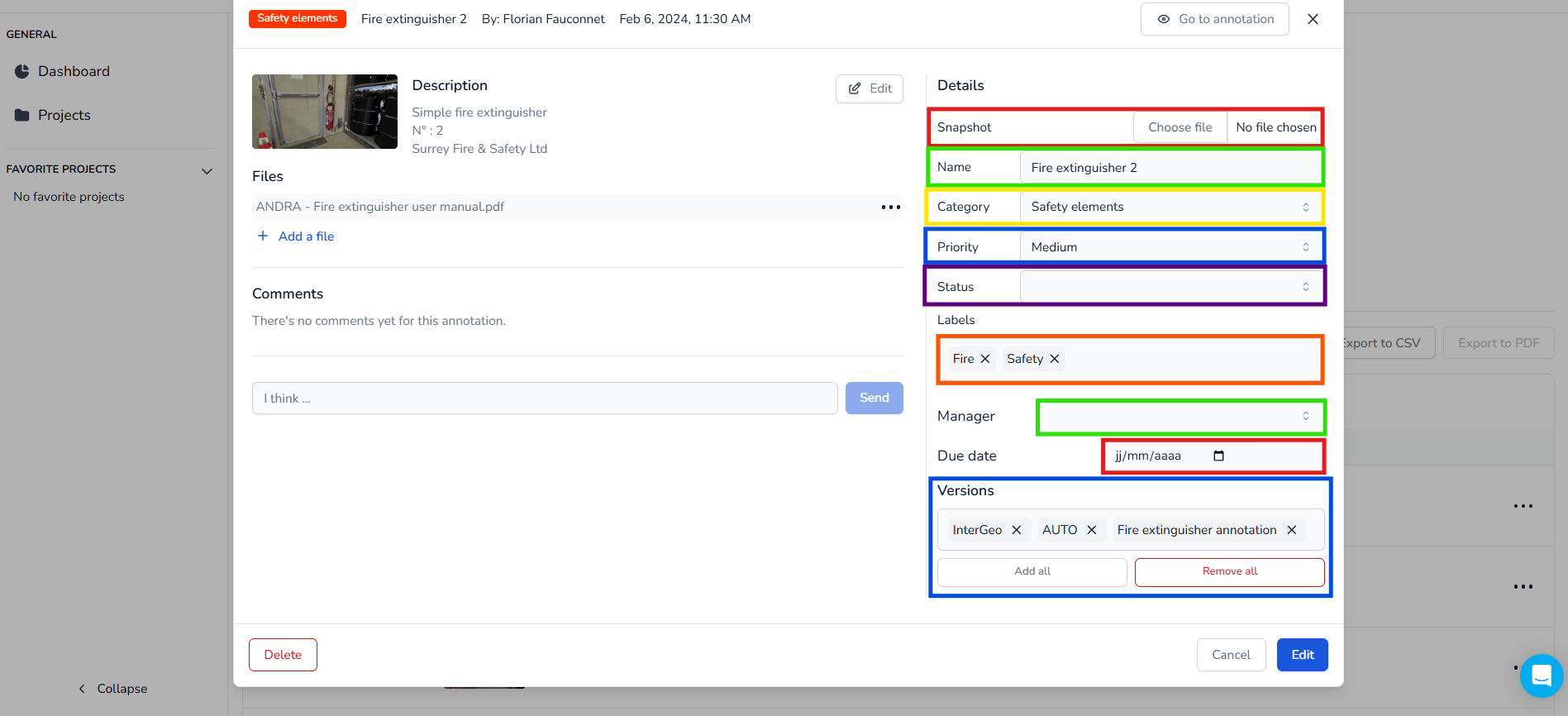The width and height of the screenshot is (1568, 716).
Task: Open the Status dropdown
Action: click(1170, 287)
